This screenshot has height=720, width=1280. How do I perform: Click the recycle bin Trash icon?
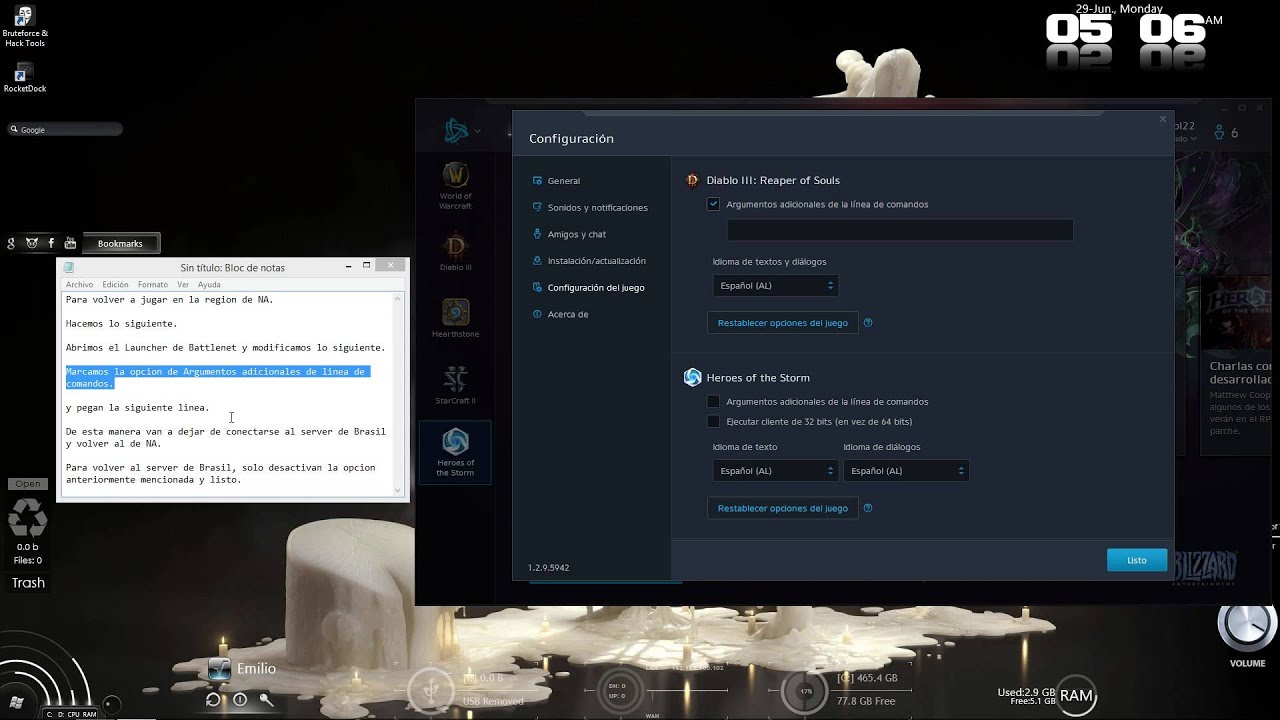point(27,519)
